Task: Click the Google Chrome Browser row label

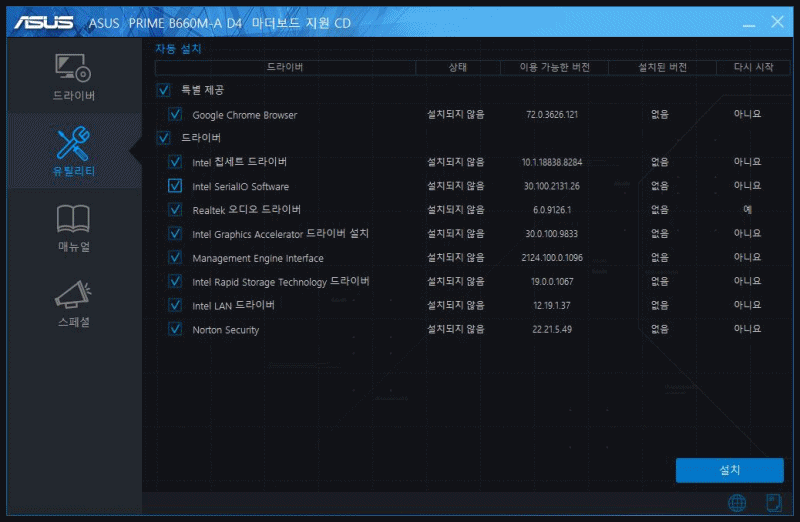Action: 244,115
